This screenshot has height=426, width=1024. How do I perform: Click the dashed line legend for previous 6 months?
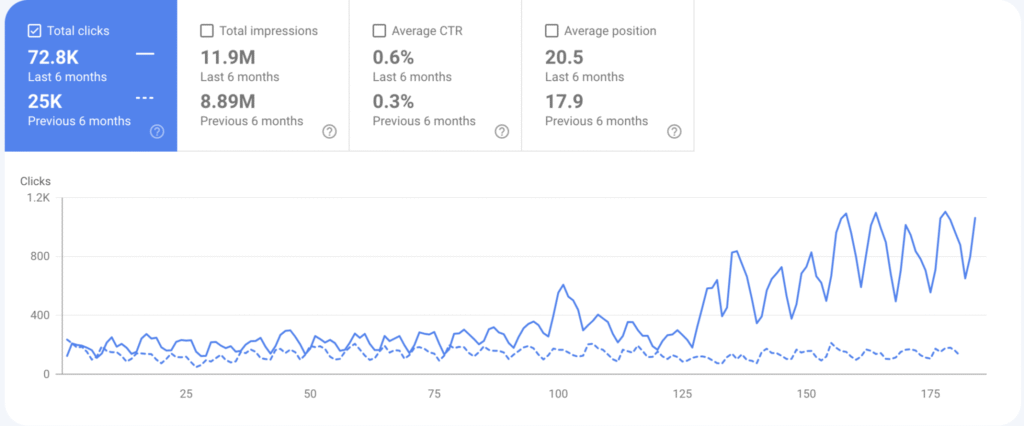coord(145,98)
